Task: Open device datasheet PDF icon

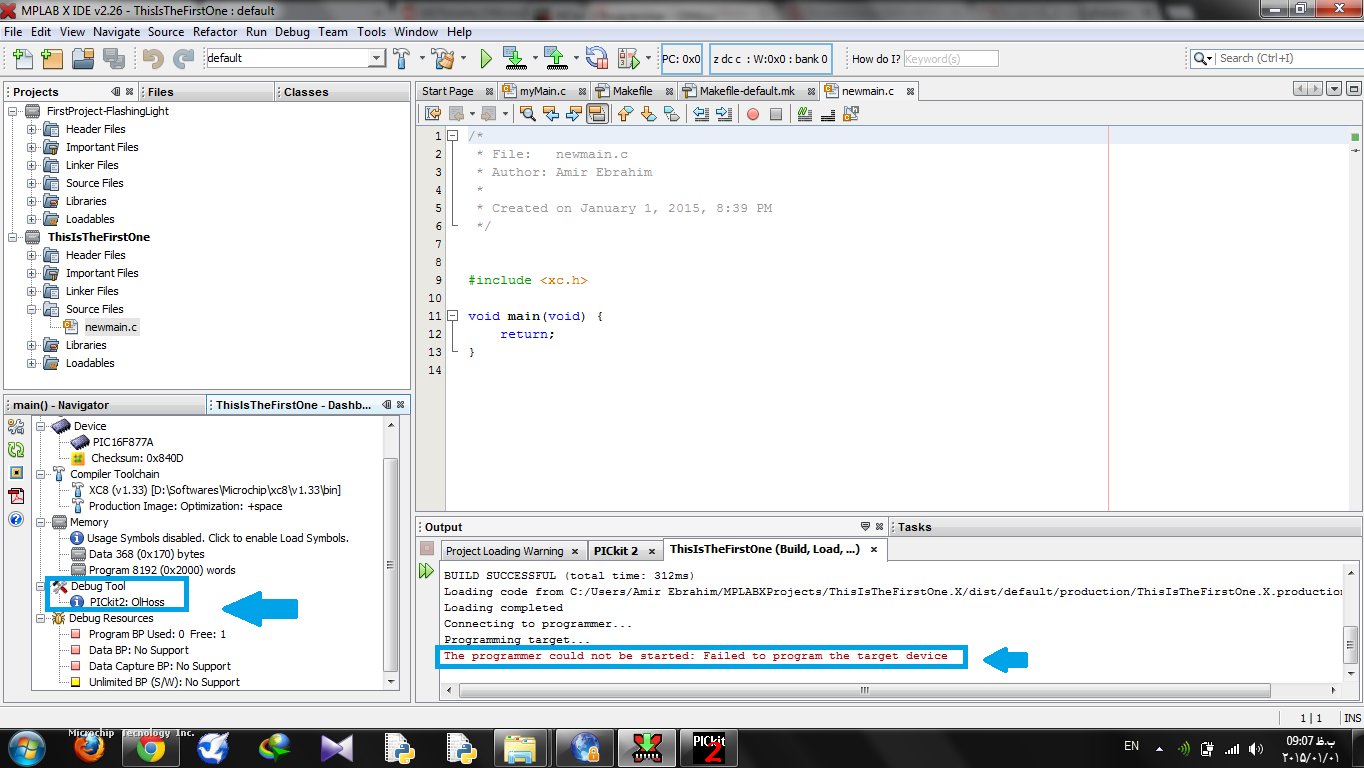Action: pos(16,496)
